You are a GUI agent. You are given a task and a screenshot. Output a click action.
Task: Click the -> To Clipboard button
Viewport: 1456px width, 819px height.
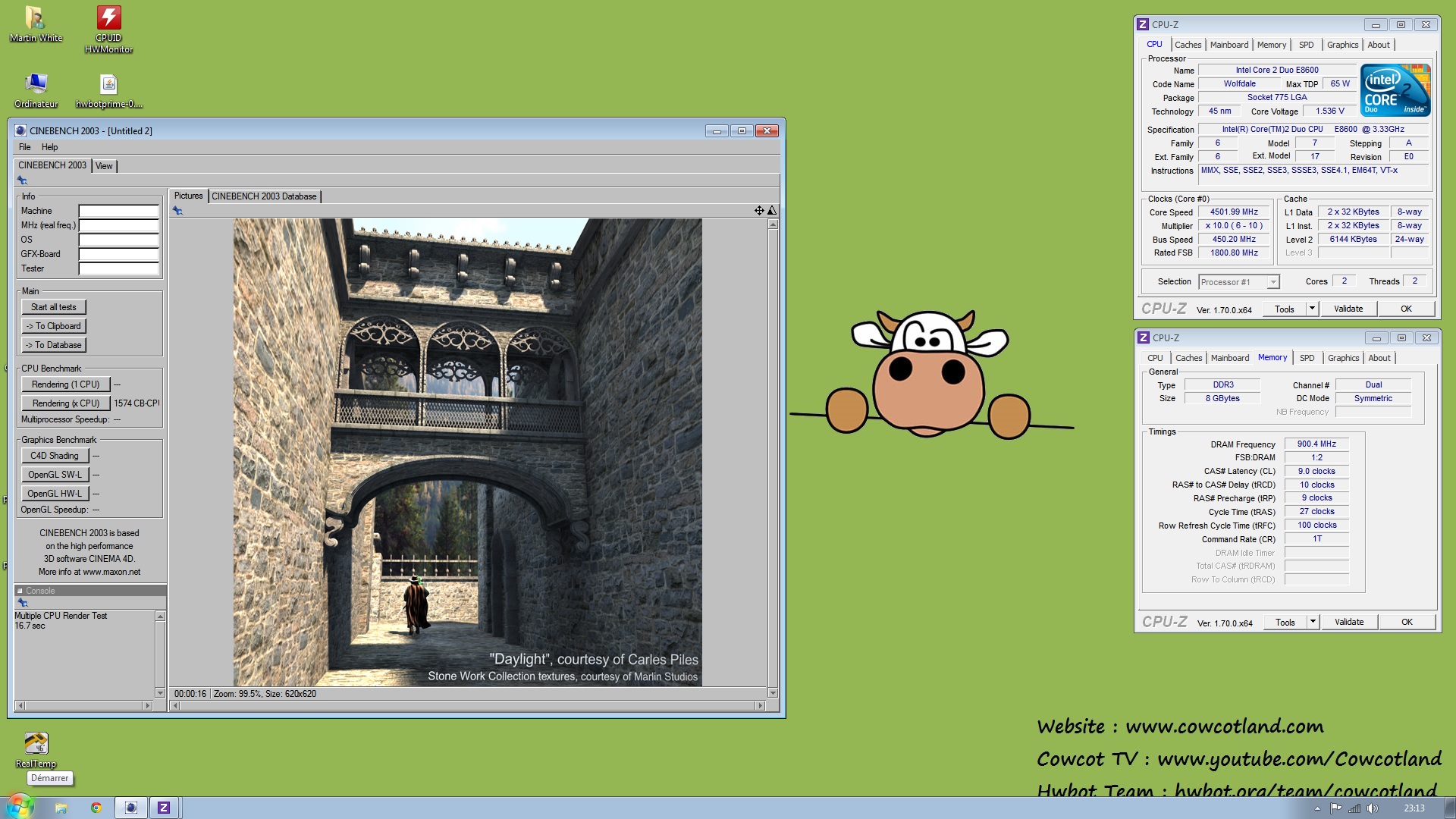[x=54, y=326]
